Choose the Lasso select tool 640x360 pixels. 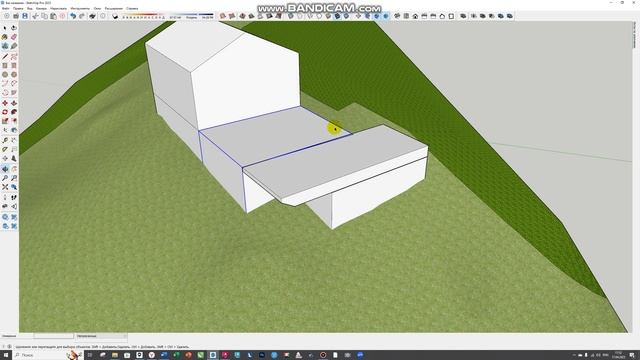(x=14, y=28)
